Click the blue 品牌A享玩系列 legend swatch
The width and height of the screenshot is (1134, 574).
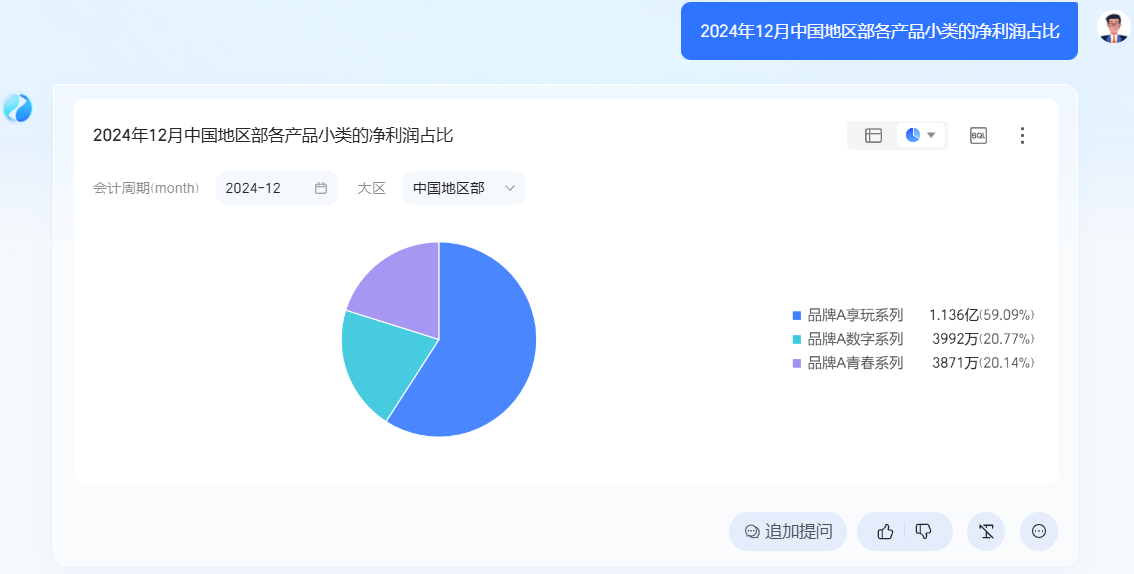pos(797,315)
